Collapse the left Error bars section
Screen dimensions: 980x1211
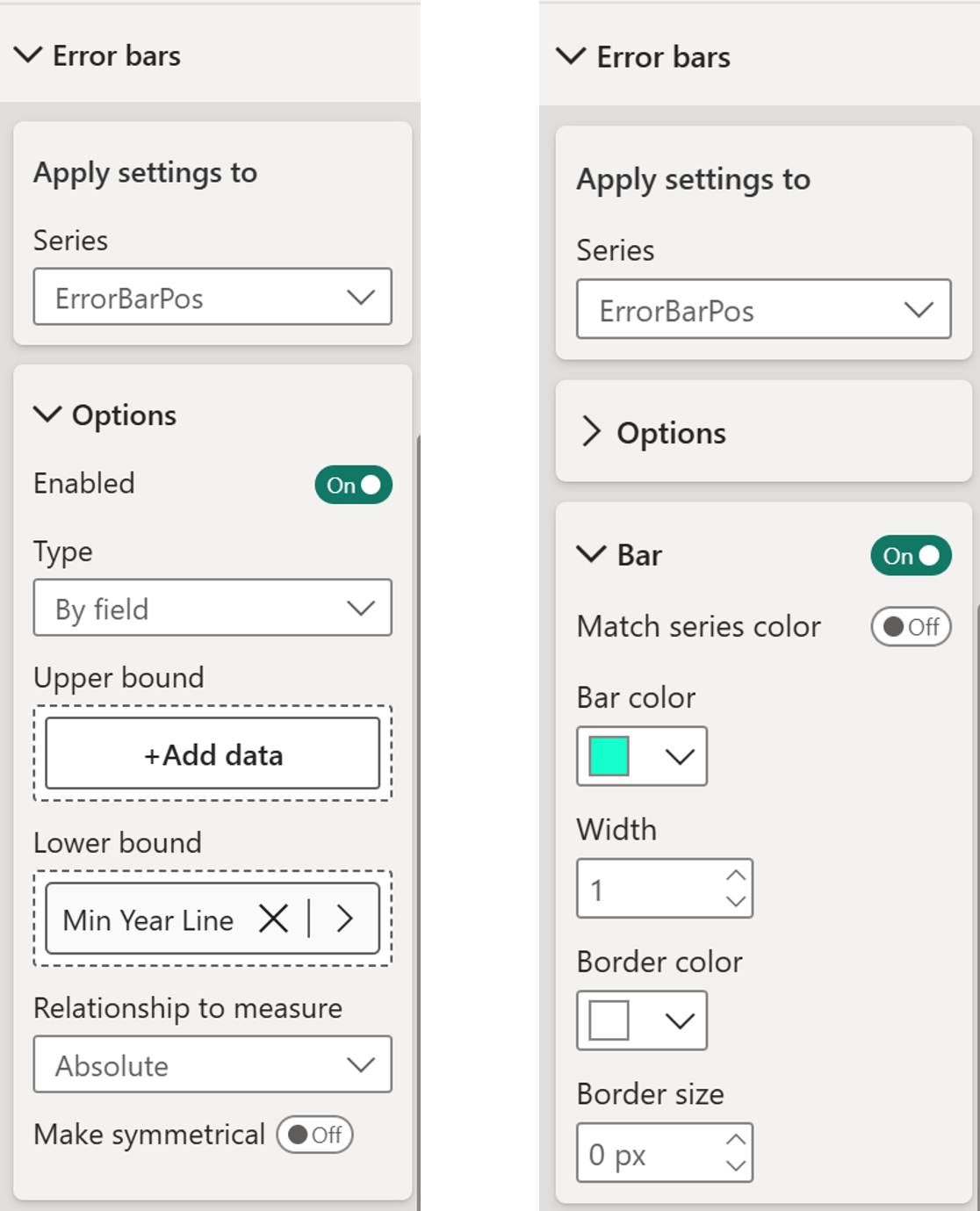[x=28, y=55]
